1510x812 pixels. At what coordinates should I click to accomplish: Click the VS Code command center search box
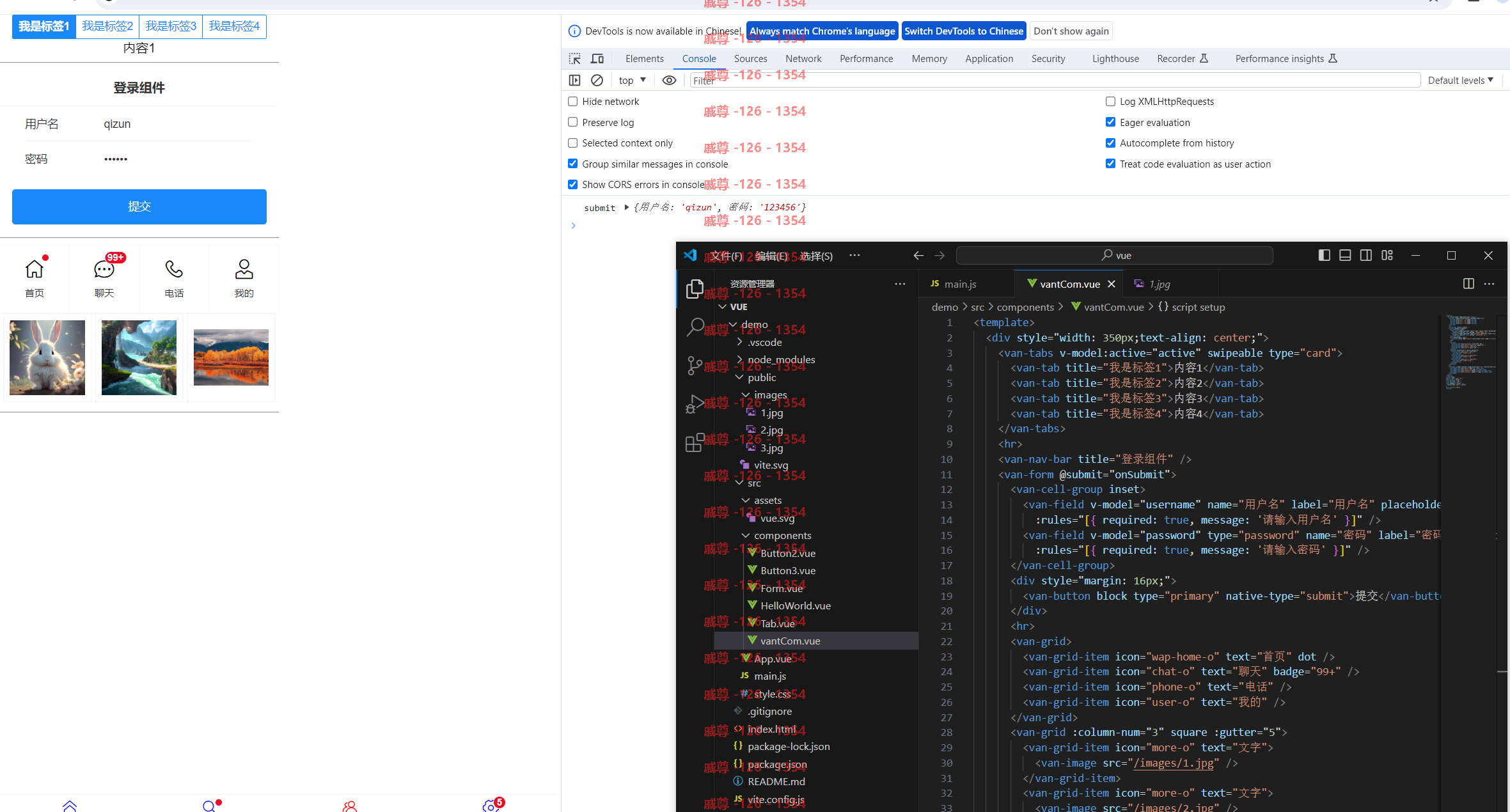tap(1114, 255)
